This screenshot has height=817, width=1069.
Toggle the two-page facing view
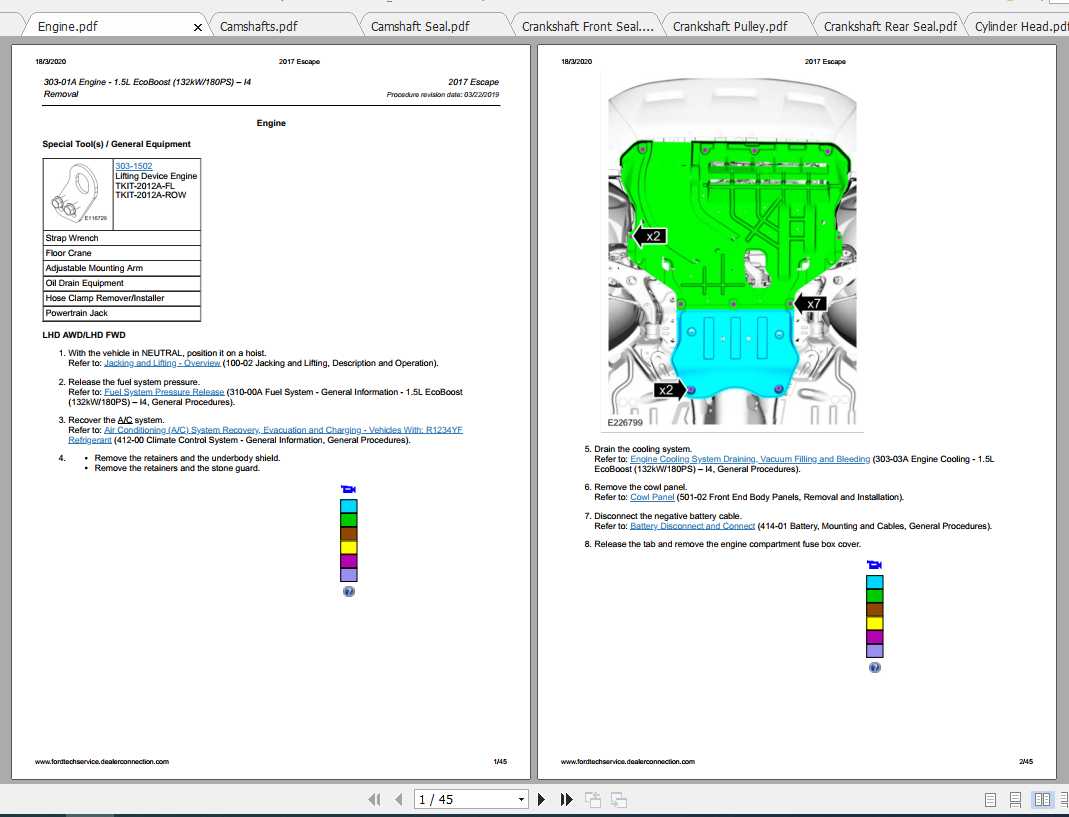(1042, 799)
